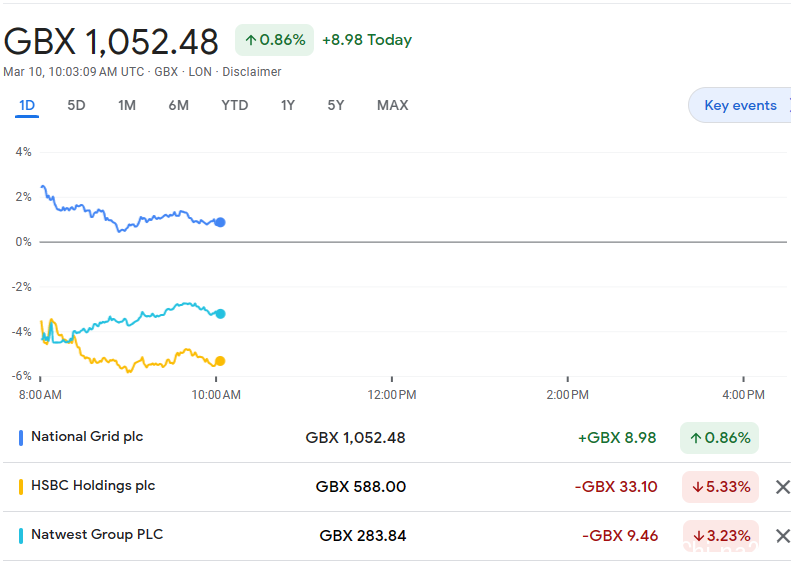The height and width of the screenshot is (563, 791).
Task: Click HSBC red 5.33% change badge
Action: tap(720, 487)
